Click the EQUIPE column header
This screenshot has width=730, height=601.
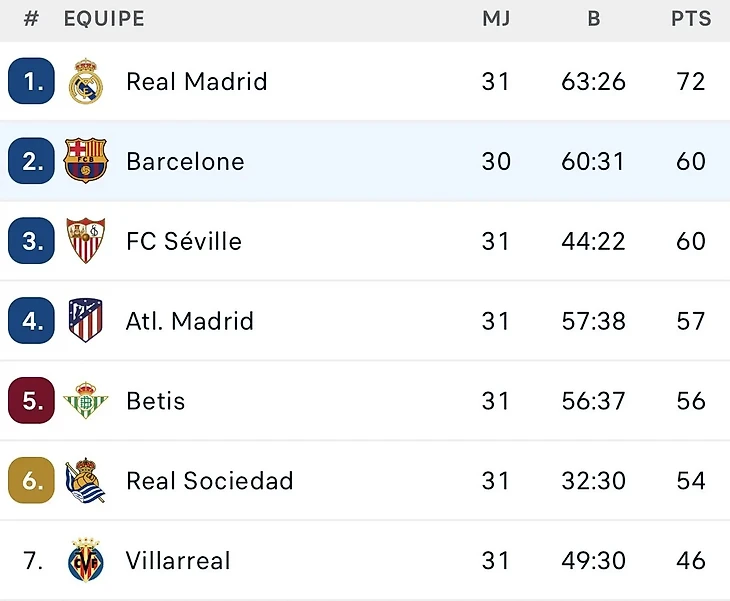click(104, 19)
